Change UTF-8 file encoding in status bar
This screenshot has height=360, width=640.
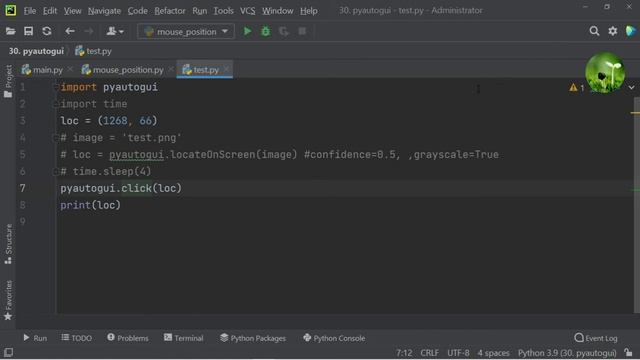[458, 353]
